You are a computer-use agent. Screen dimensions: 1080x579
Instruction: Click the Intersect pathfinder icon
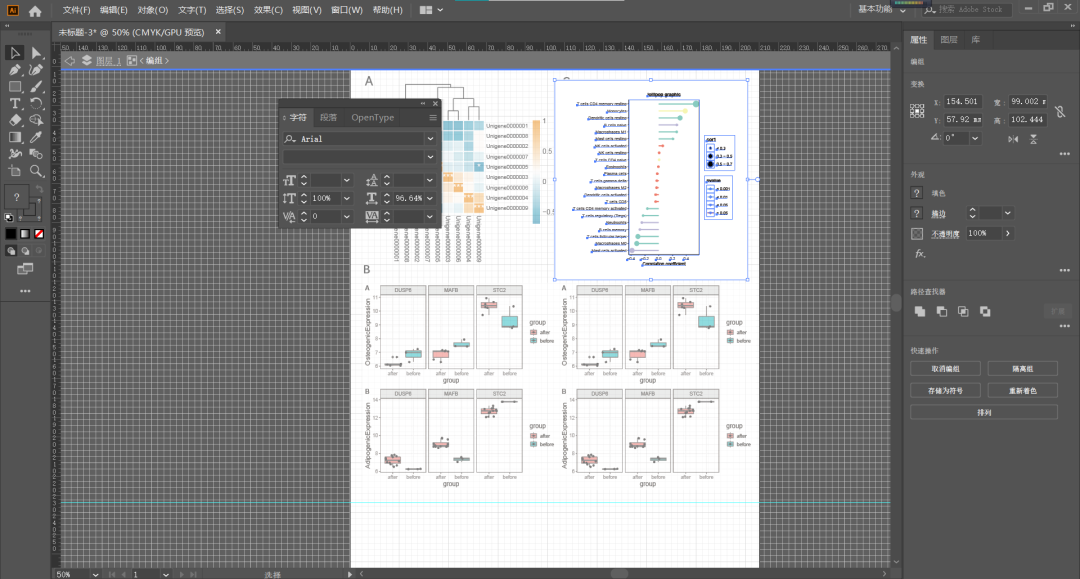964,311
